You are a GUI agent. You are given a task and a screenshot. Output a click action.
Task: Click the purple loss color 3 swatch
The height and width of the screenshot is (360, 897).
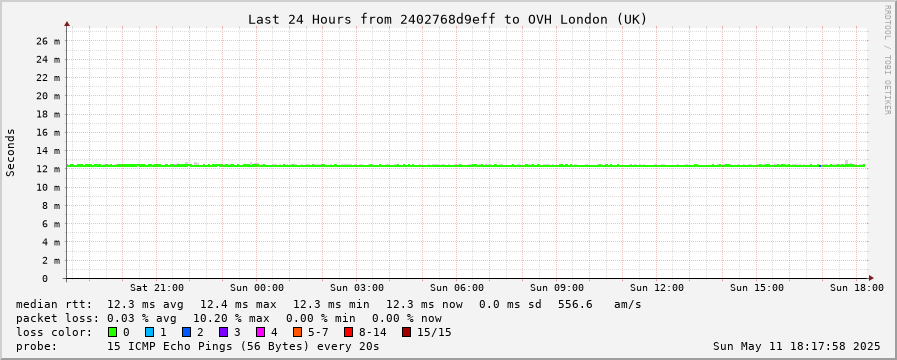pyautogui.click(x=223, y=332)
